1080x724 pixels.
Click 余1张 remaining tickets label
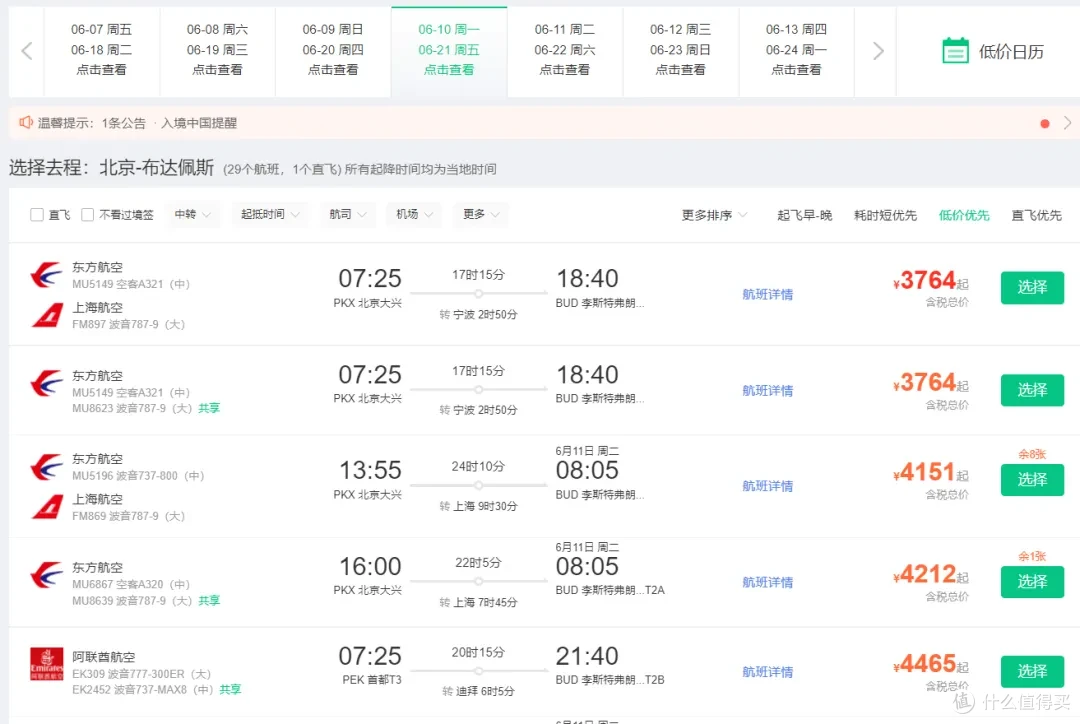1032,556
